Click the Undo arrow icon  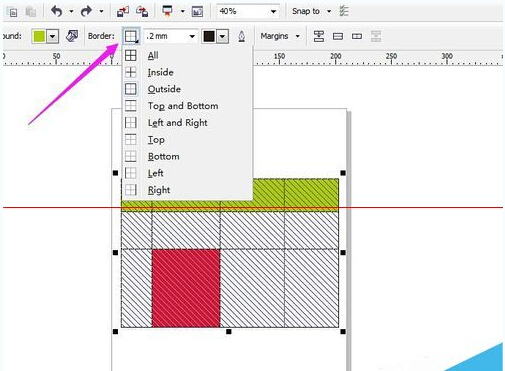coord(57,11)
